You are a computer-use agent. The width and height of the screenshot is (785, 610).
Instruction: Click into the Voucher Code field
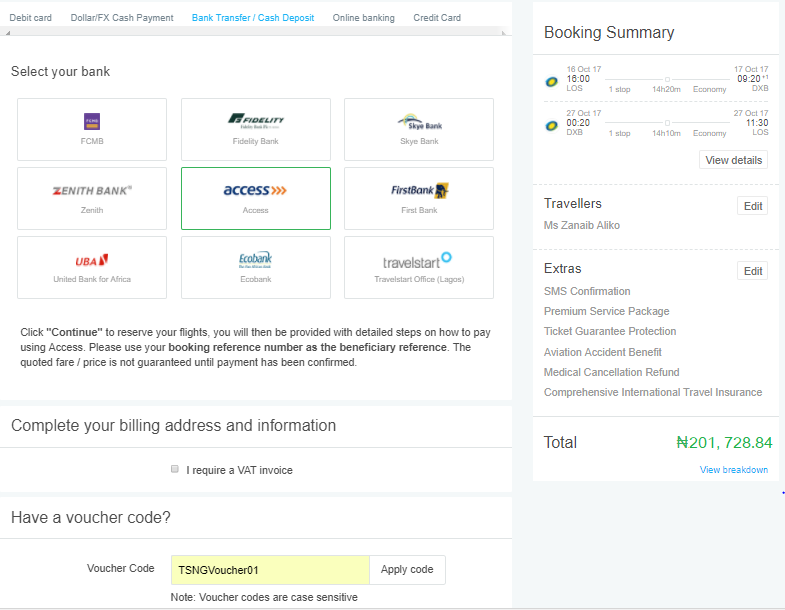270,570
